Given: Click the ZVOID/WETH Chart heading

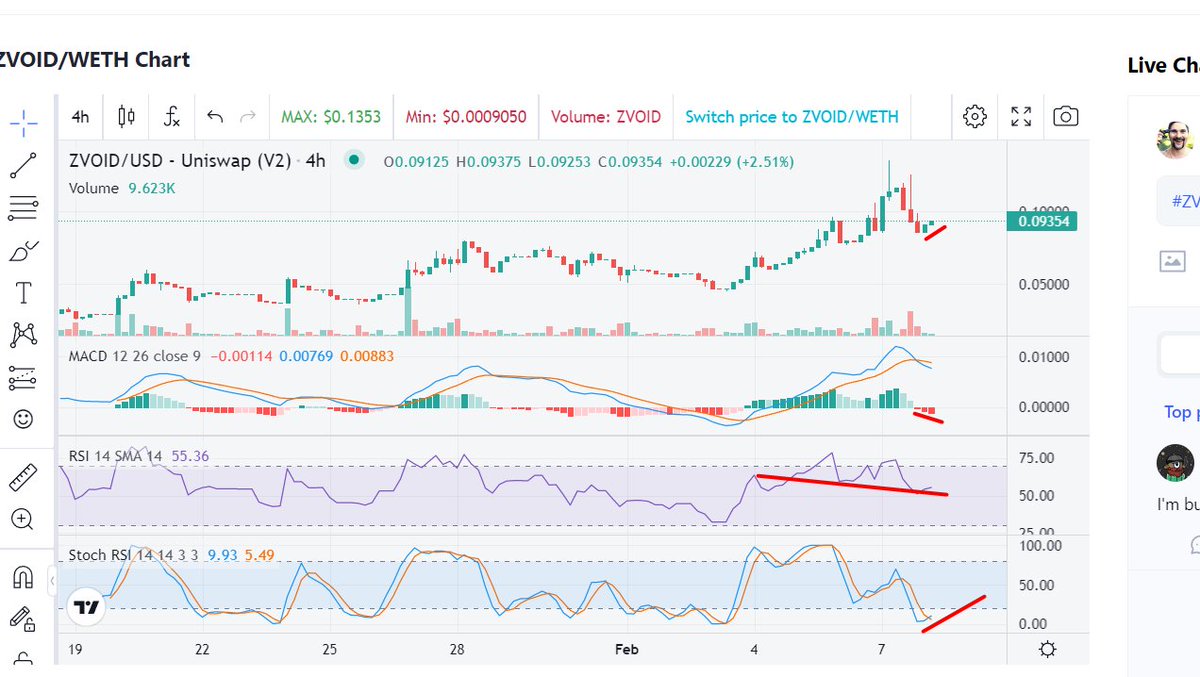Looking at the screenshot, I should point(95,60).
